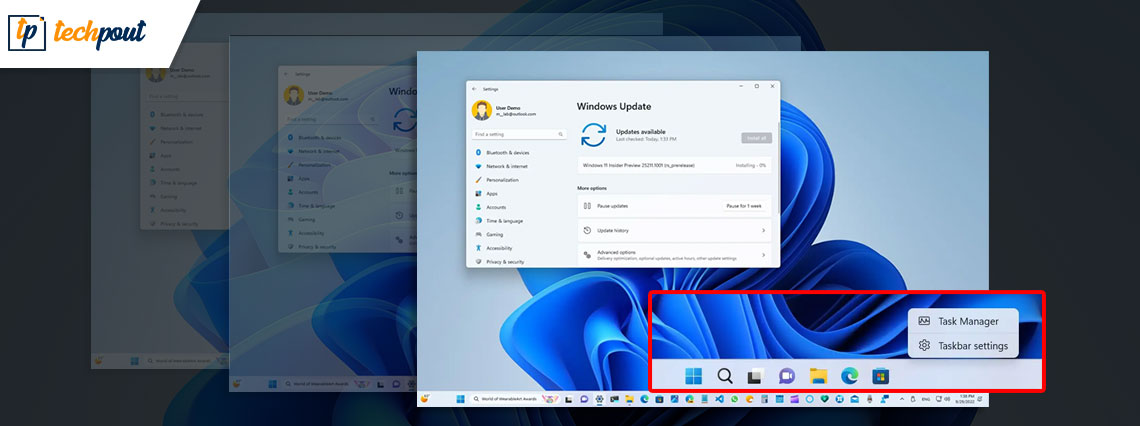Click the Start button in the enlarged taskbar
Screen dimensions: 1140x426
click(x=693, y=376)
